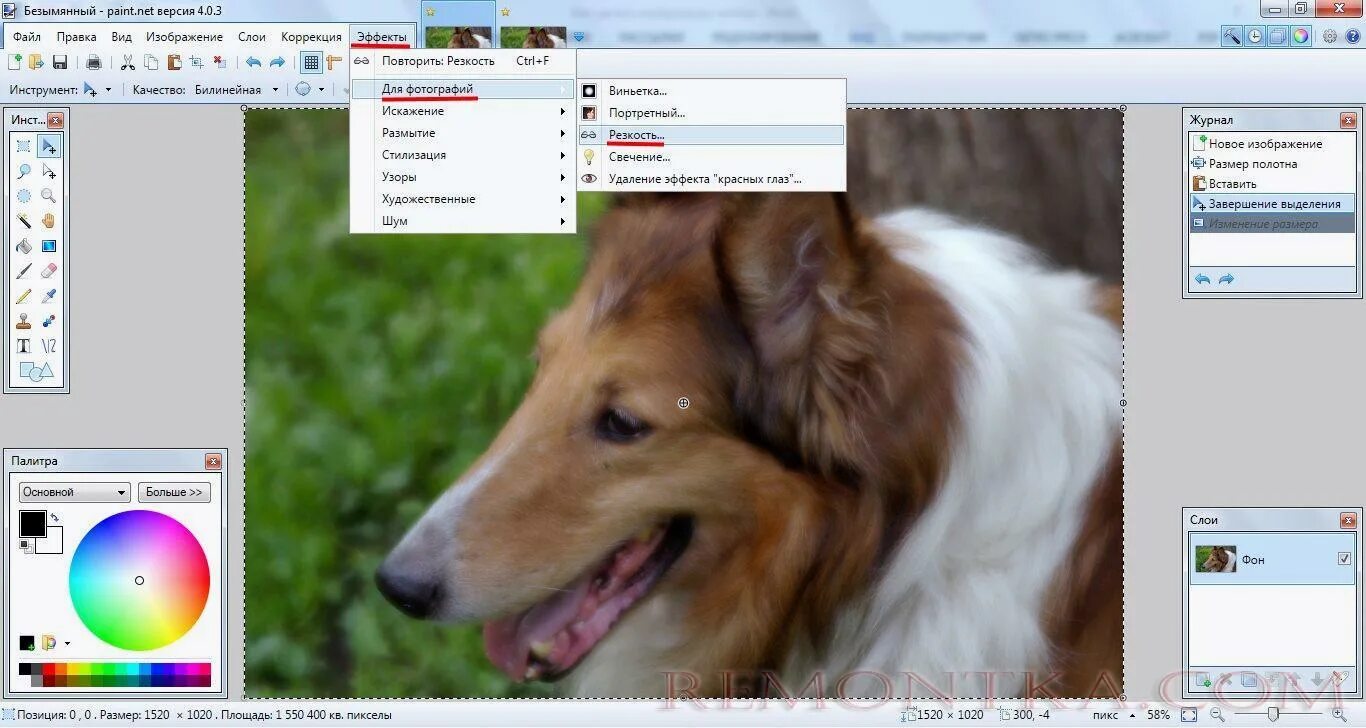The height and width of the screenshot is (728, 1366).
Task: Open the settings gear icon
Action: tap(1330, 36)
